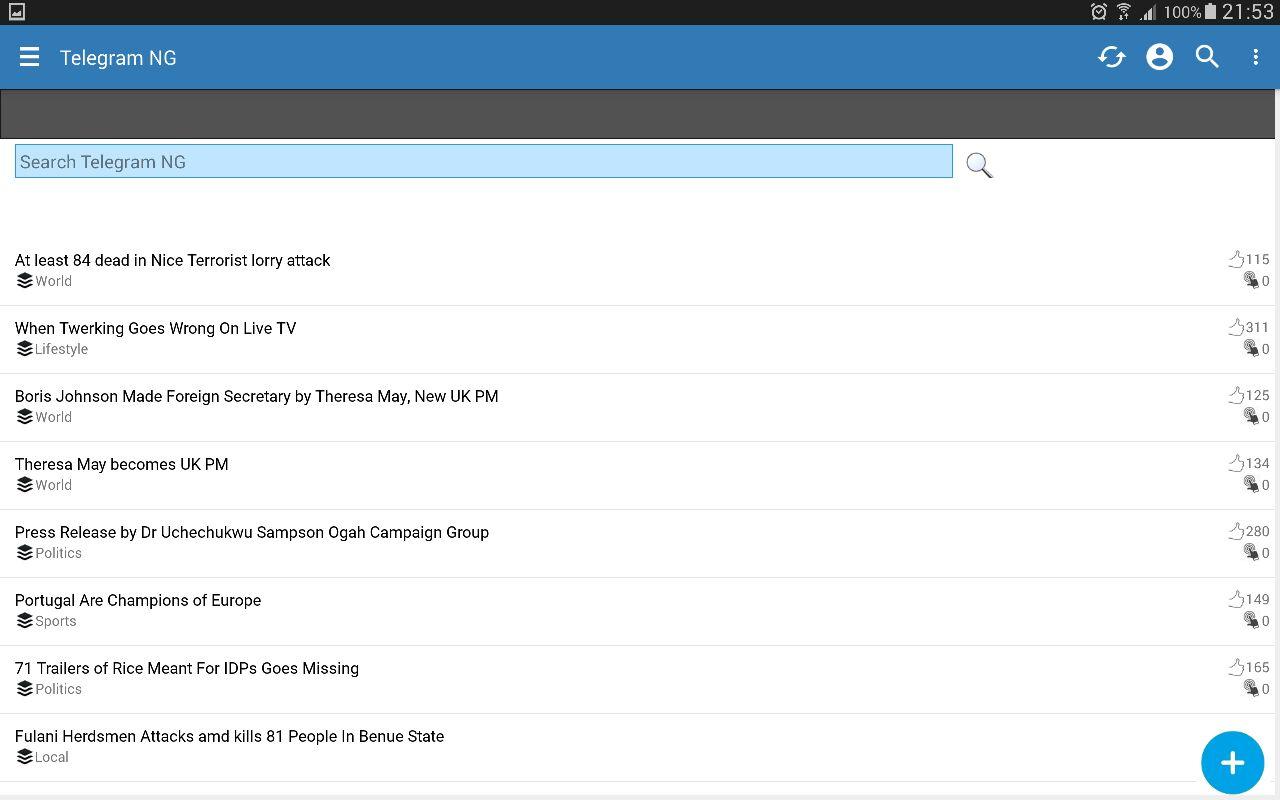Tap comments icon on 71 Trailers story
Image resolution: width=1280 pixels, height=800 pixels.
[x=1251, y=689]
